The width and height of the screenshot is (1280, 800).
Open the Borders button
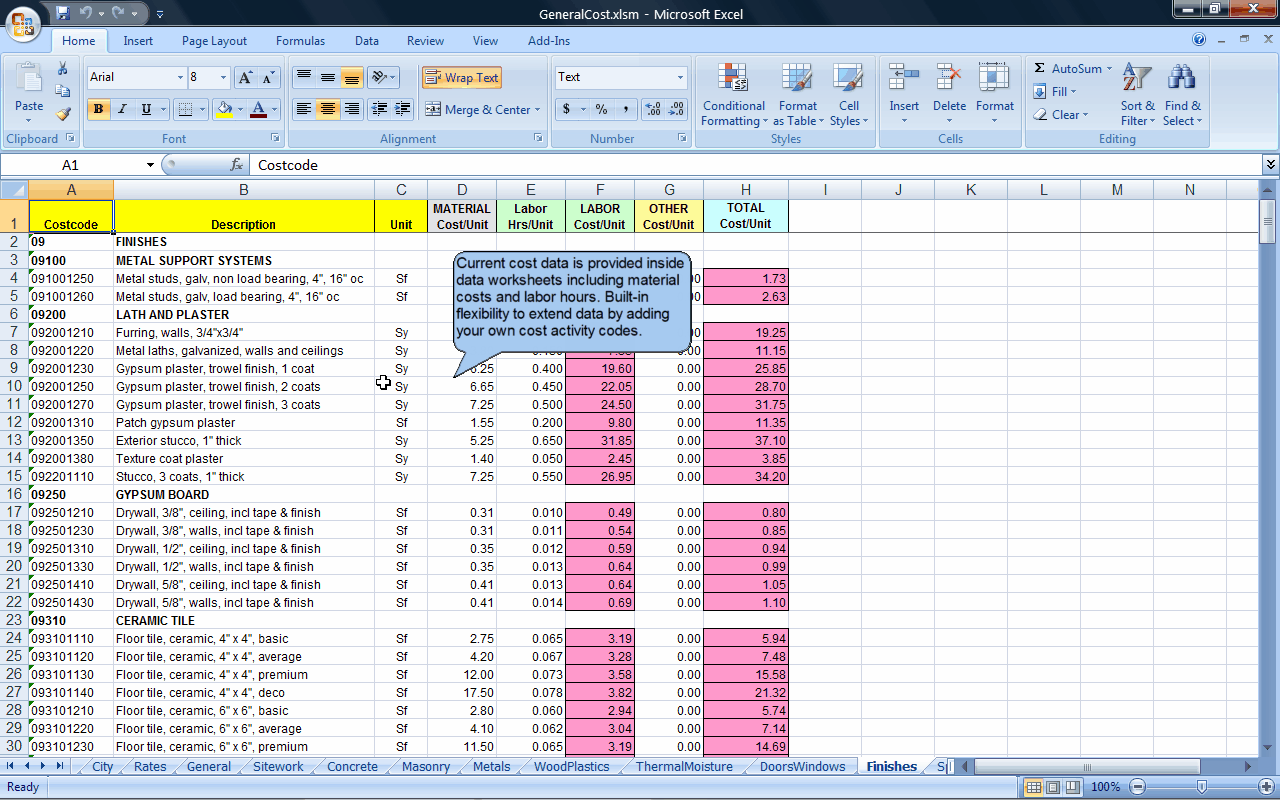pyautogui.click(x=184, y=109)
